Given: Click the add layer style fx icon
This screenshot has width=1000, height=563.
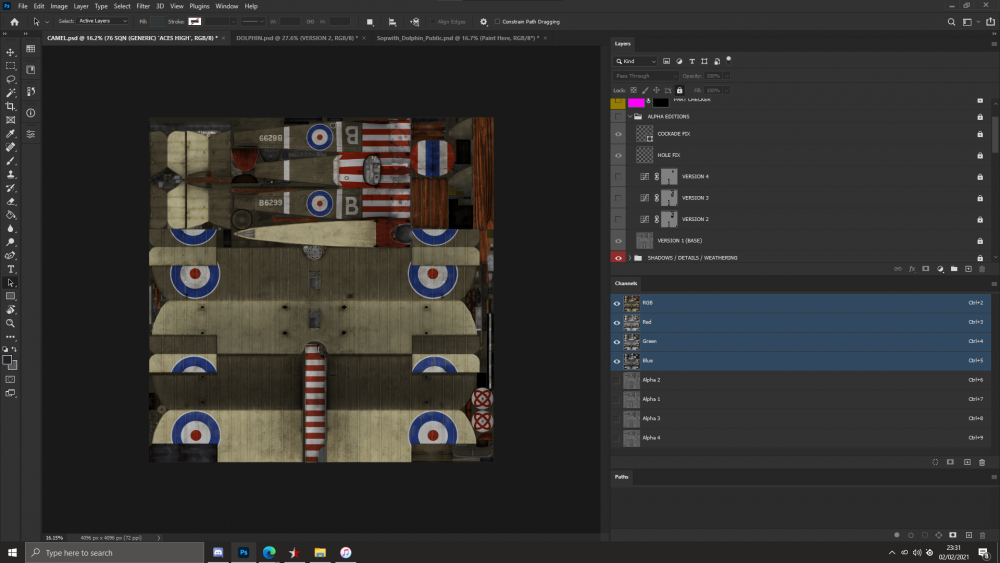Looking at the screenshot, I should pyautogui.click(x=912, y=269).
